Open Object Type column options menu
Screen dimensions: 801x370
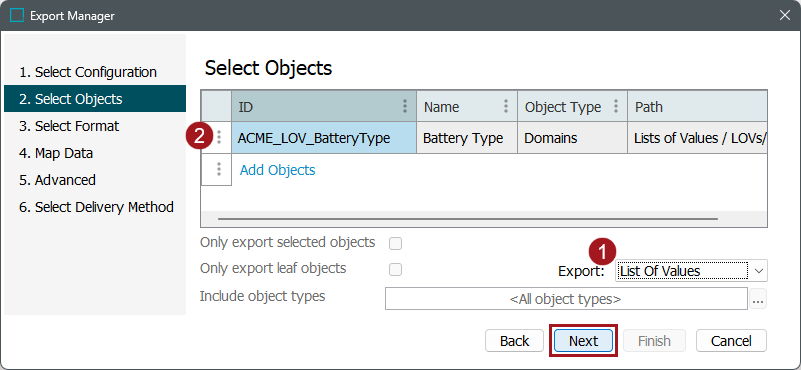(616, 107)
